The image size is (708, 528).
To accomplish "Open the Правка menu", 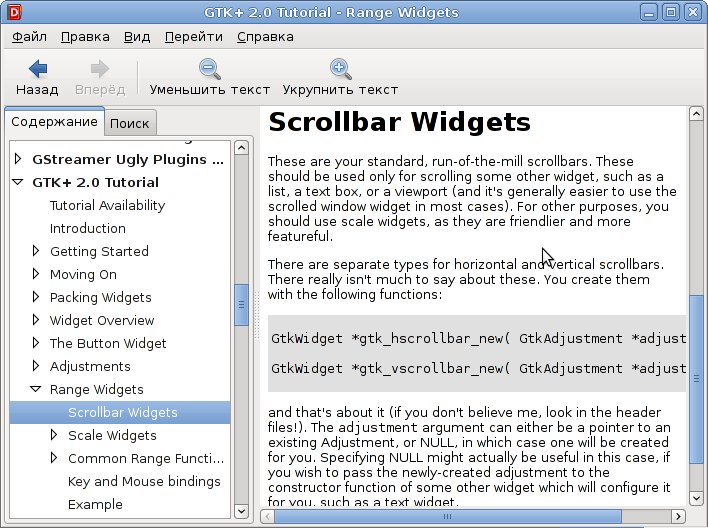I will (x=85, y=37).
